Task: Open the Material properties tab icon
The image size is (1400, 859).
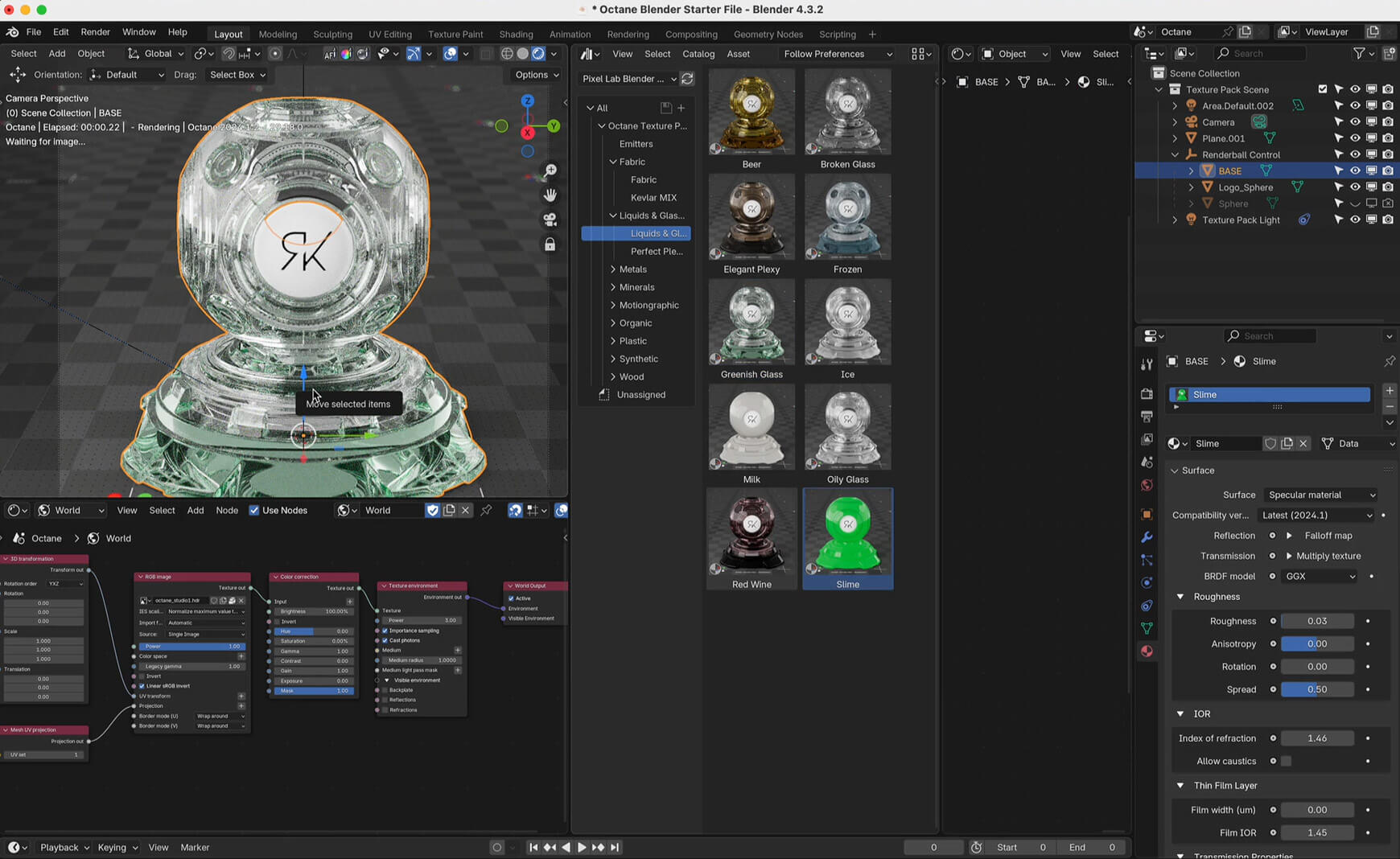Action: [1147, 651]
